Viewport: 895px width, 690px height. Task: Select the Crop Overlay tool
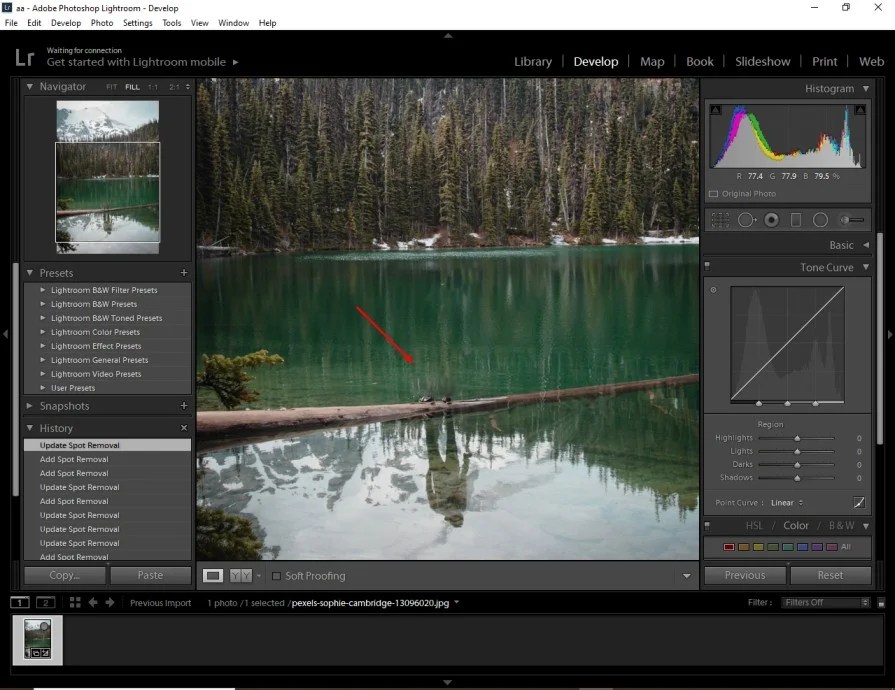(720, 219)
